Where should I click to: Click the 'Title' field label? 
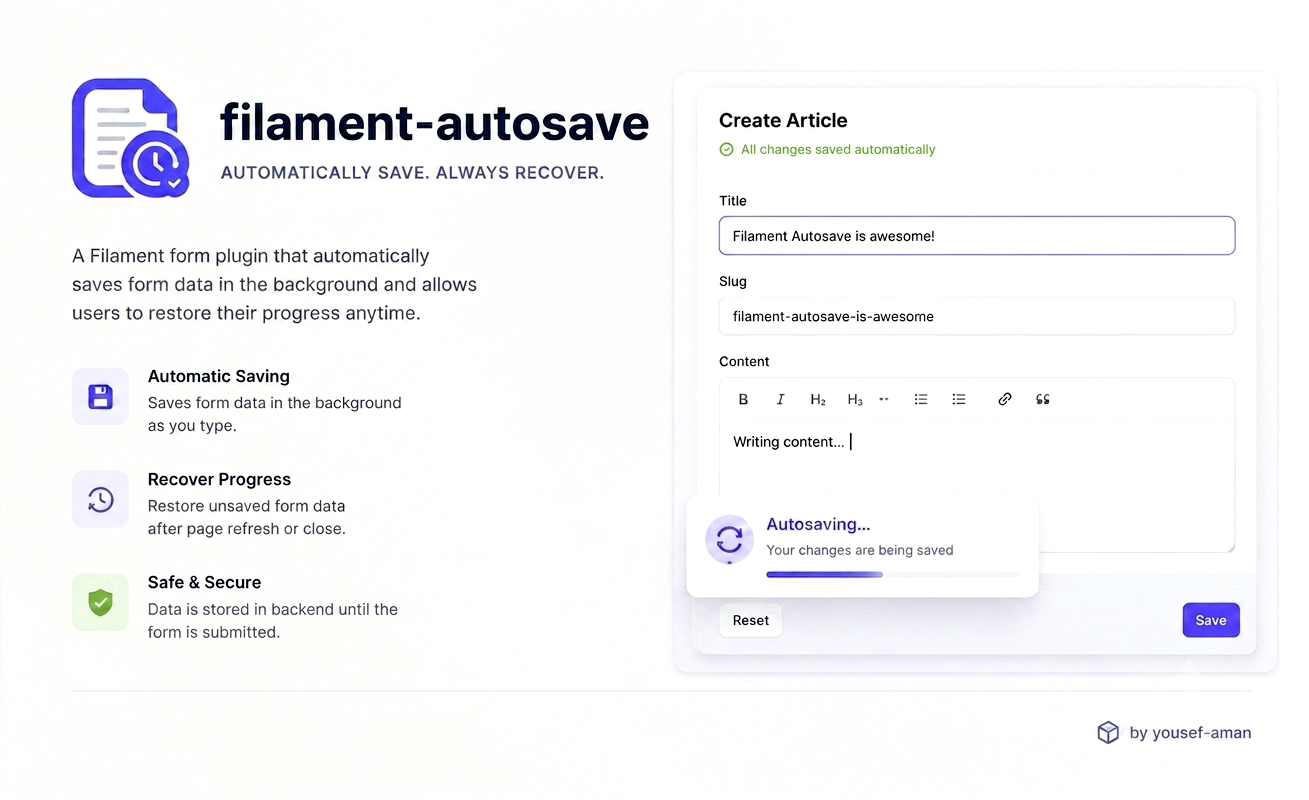(x=733, y=201)
